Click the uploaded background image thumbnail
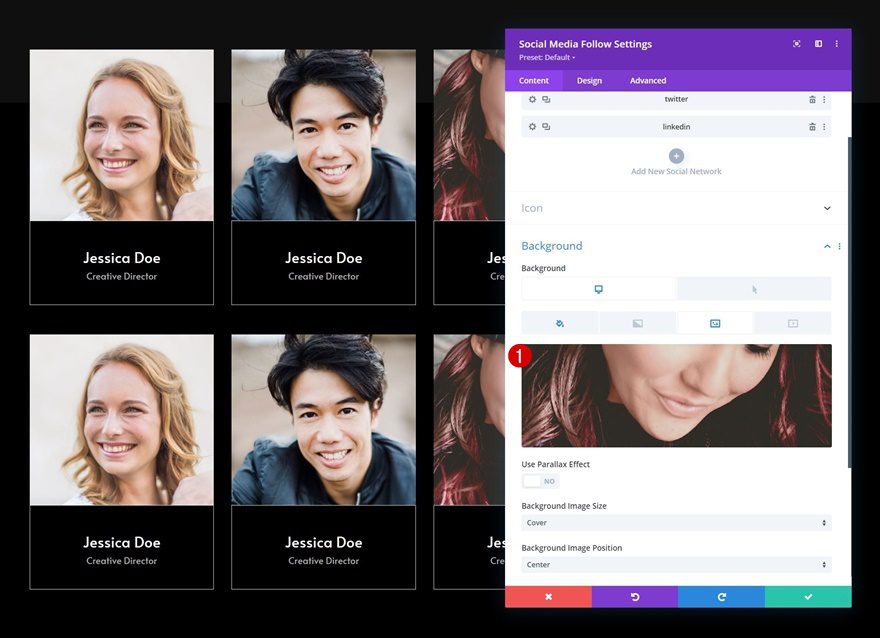This screenshot has height=638, width=880. click(676, 395)
